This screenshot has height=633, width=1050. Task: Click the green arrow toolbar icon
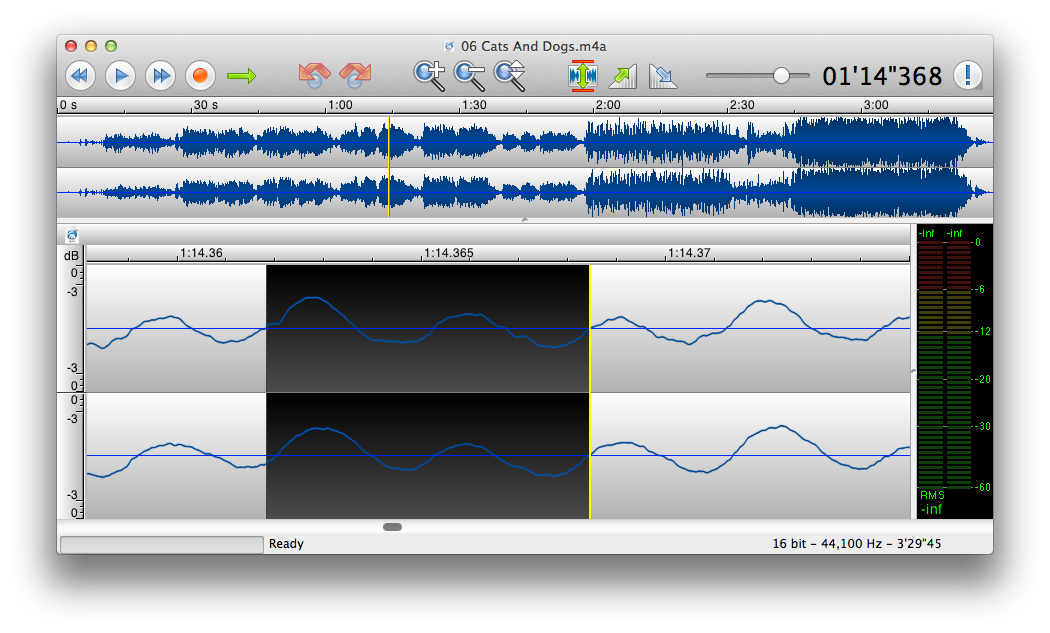click(242, 76)
